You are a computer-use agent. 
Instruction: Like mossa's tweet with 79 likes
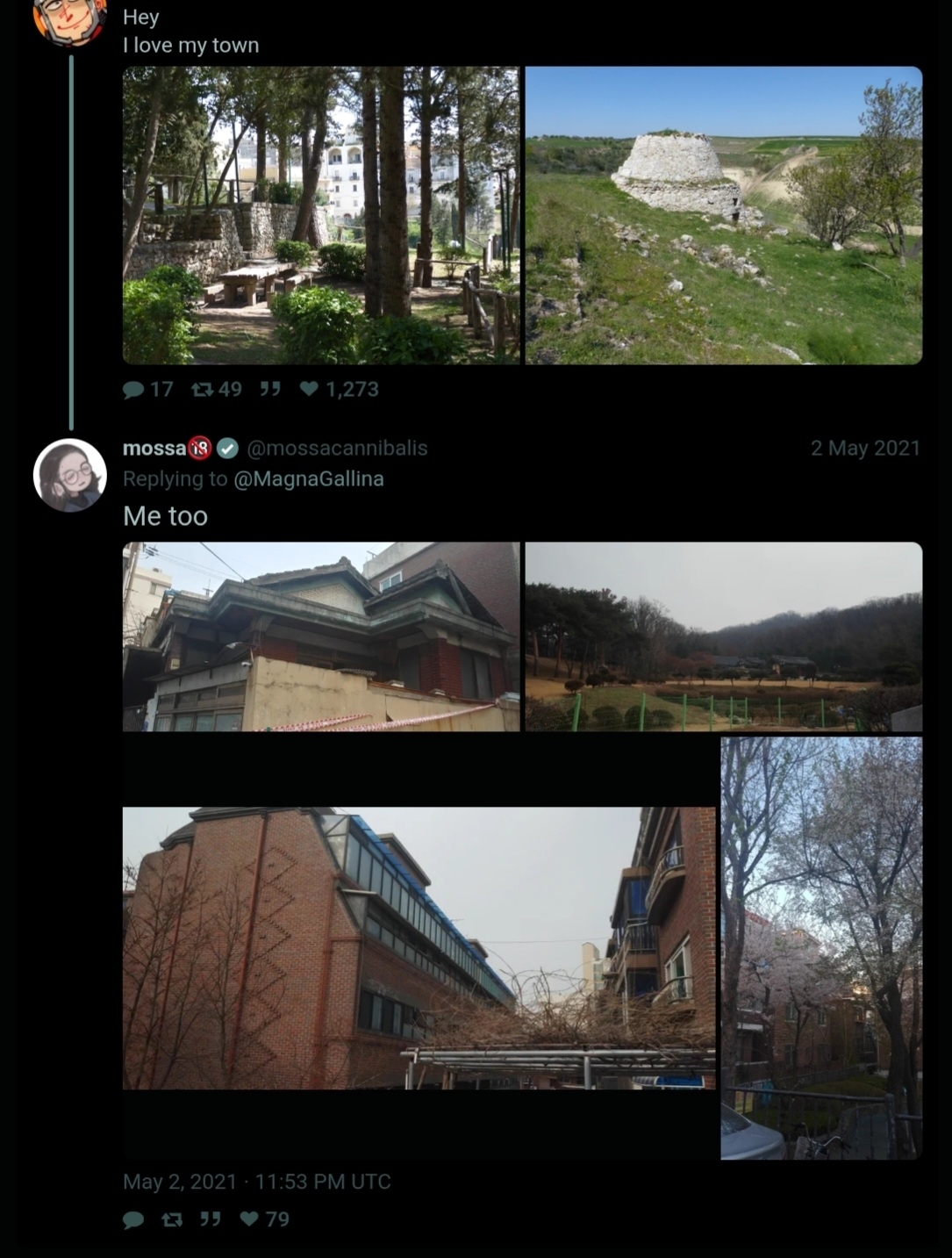click(249, 1219)
